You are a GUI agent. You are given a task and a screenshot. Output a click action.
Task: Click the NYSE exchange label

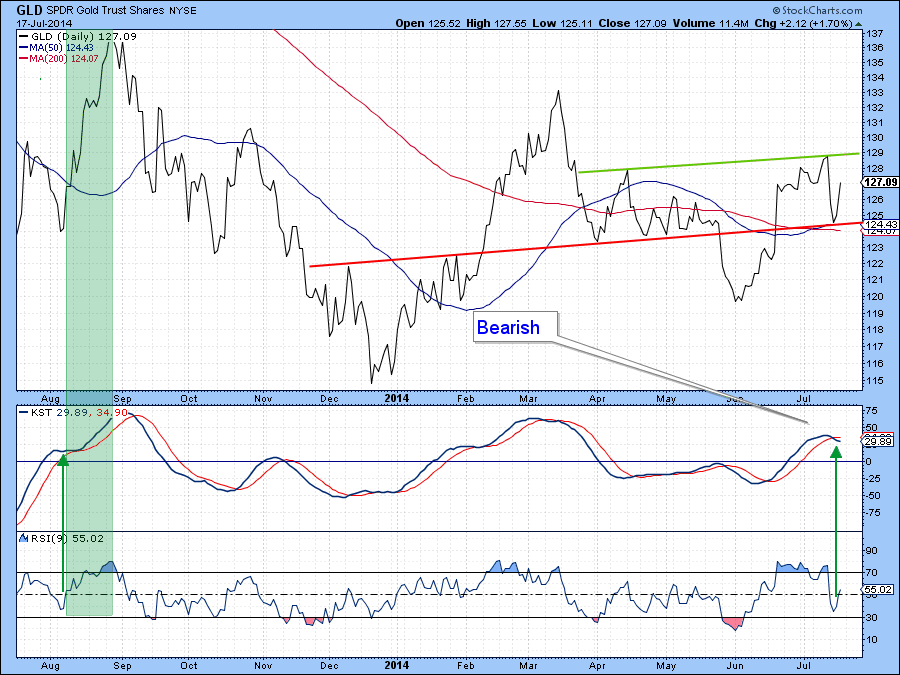[183, 11]
